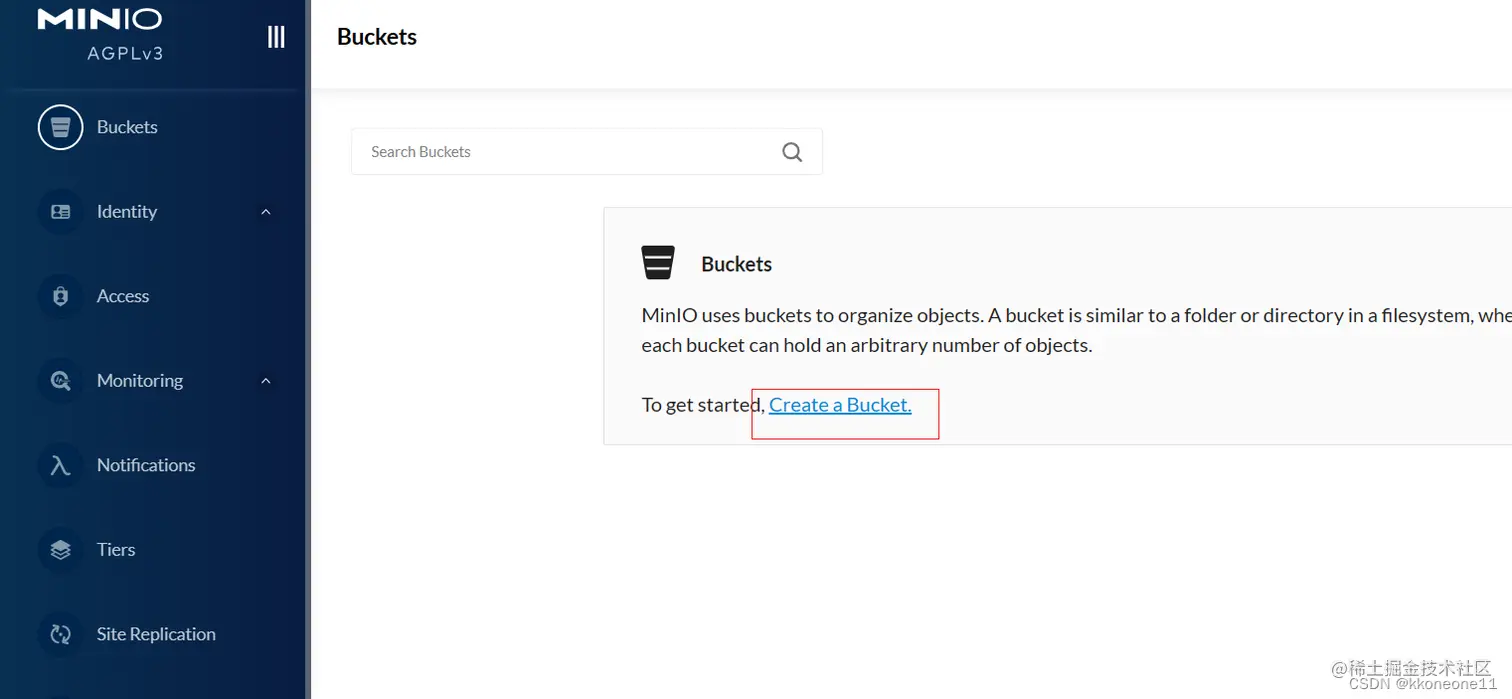
Task: Click the Site Replication sync icon
Action: 60,634
